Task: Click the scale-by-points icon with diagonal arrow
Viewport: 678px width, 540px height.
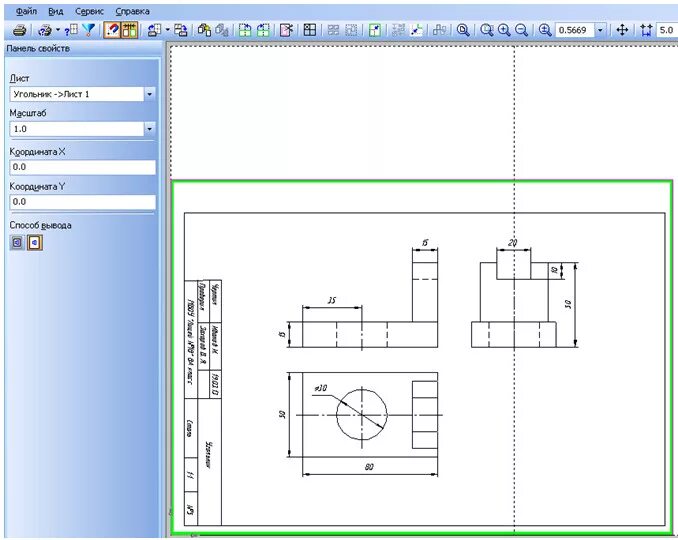Action: coord(416,30)
